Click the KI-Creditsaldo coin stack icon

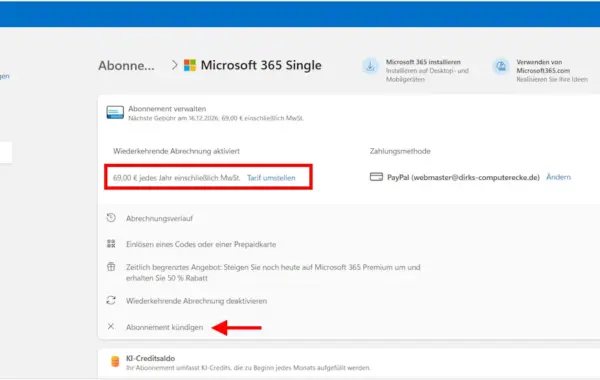tap(115, 361)
